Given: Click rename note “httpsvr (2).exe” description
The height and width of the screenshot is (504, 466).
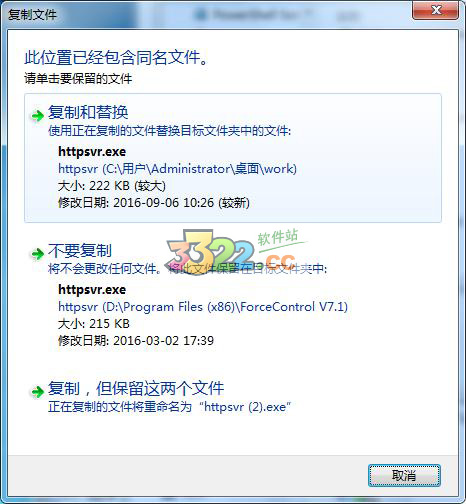Looking at the screenshot, I should 169,407.
